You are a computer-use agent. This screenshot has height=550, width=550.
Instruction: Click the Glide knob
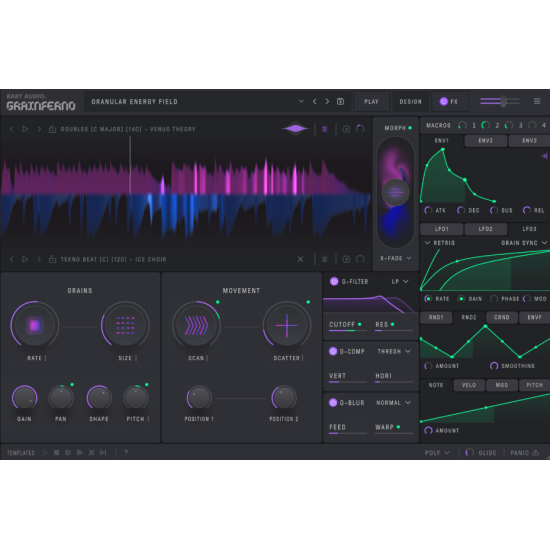(x=469, y=452)
